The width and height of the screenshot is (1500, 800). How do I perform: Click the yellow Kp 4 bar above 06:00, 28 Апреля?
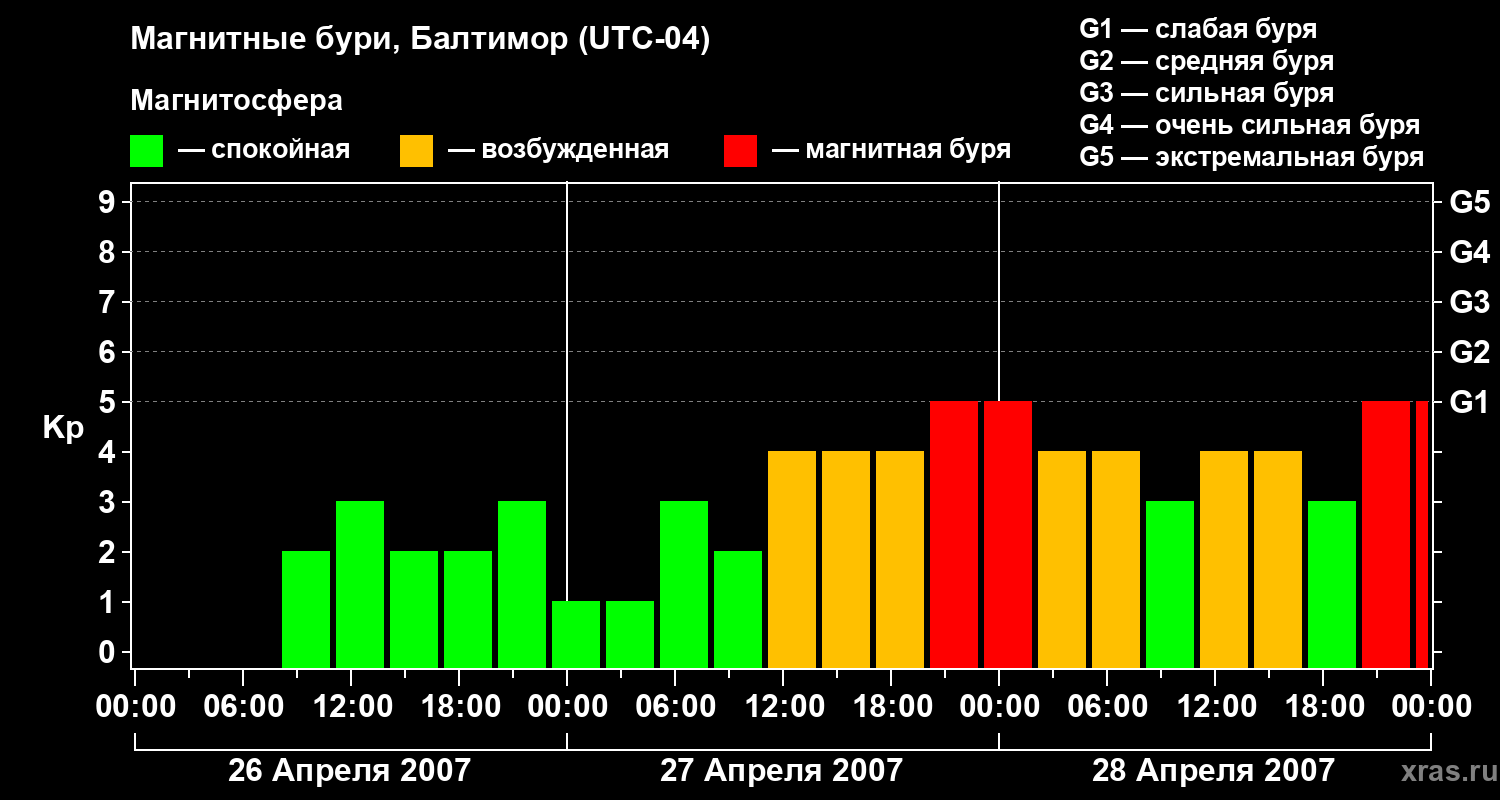point(1116,559)
